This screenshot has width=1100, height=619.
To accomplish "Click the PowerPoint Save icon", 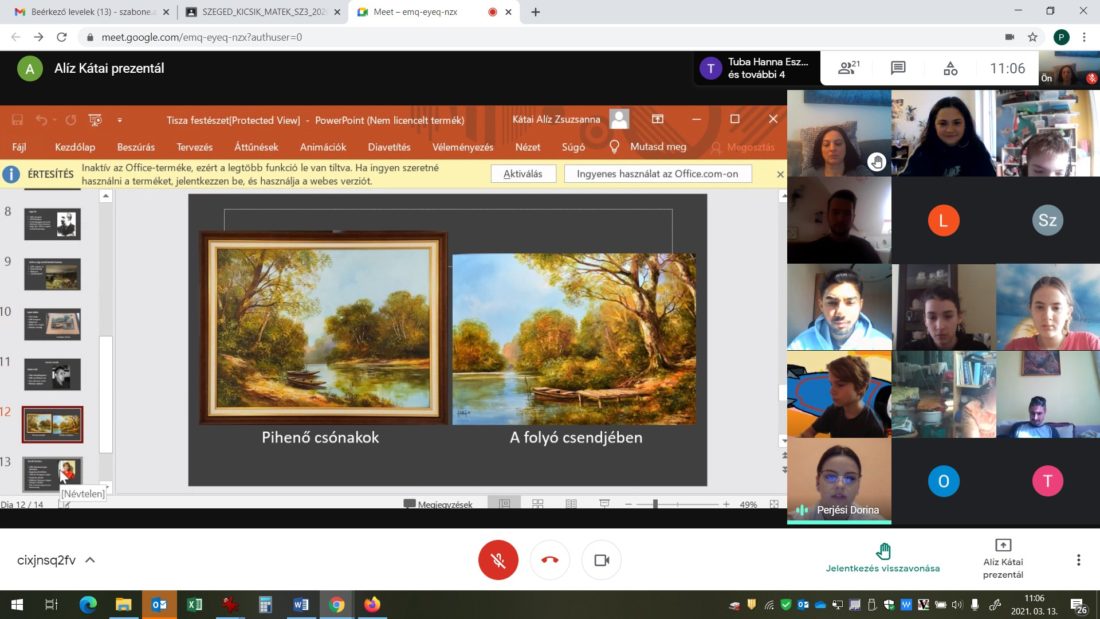I will 18,120.
